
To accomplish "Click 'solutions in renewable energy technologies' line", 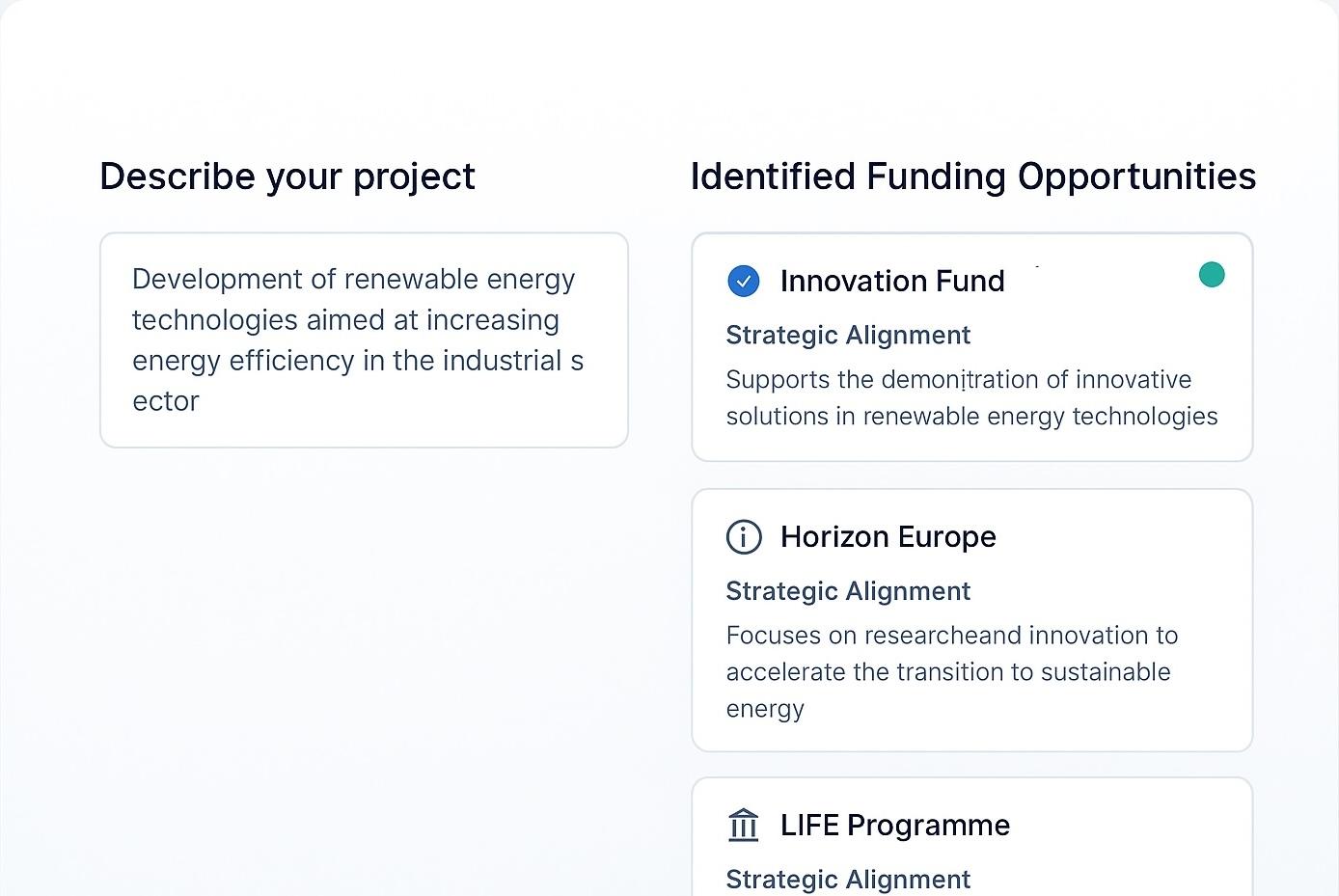I will point(971,417).
